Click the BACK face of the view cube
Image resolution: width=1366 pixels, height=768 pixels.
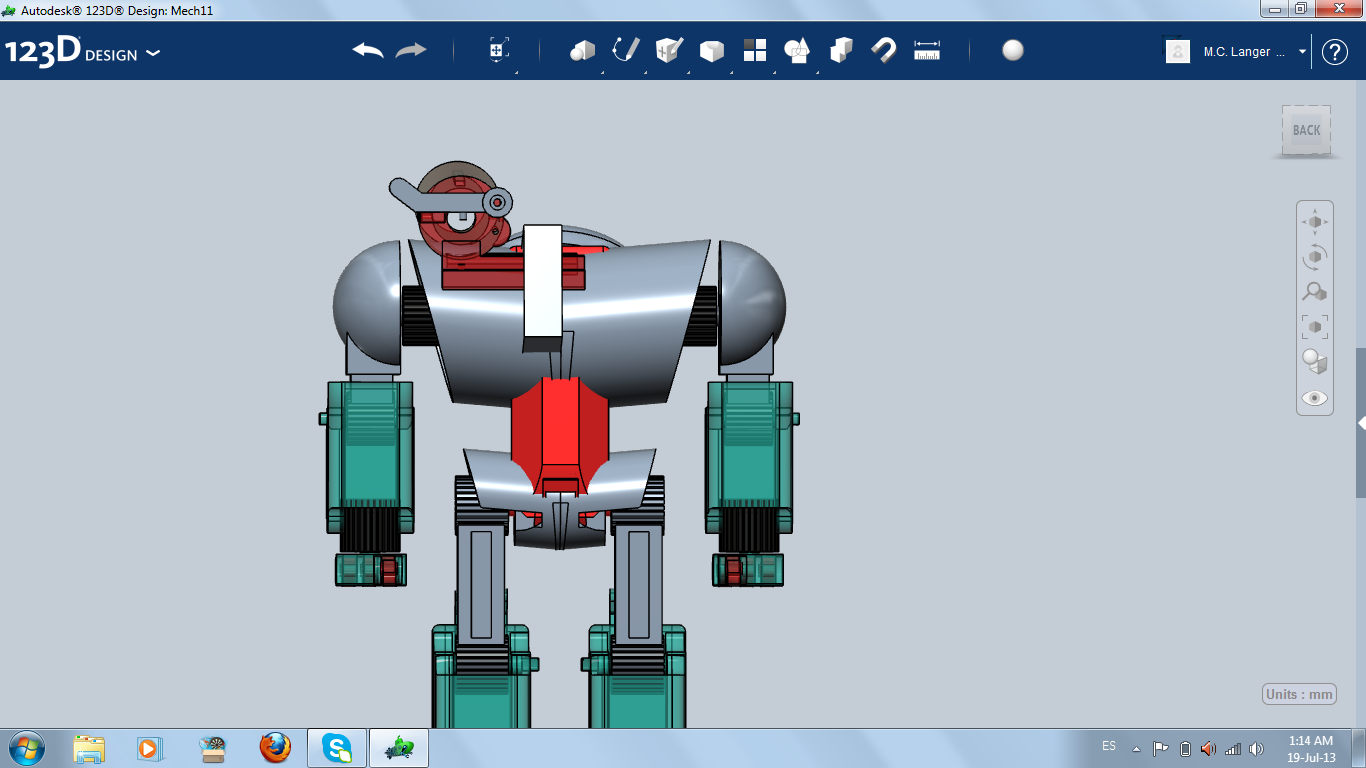(1306, 130)
